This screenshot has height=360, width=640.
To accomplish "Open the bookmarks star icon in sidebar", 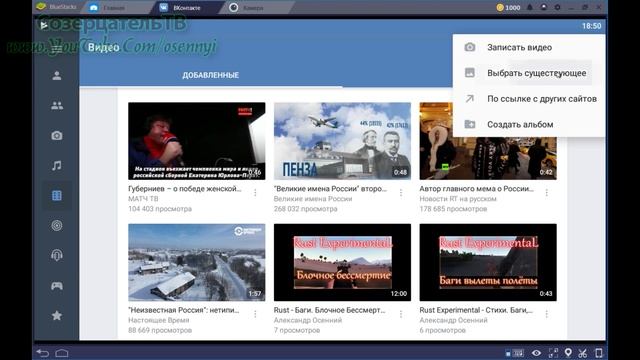I will (57, 316).
